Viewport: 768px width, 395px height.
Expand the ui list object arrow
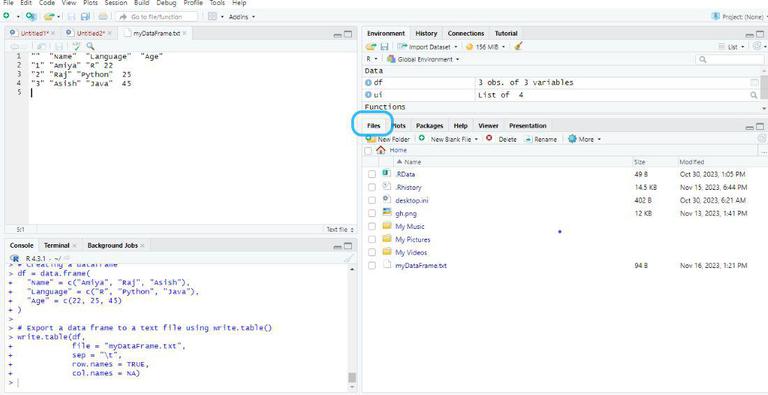368,95
